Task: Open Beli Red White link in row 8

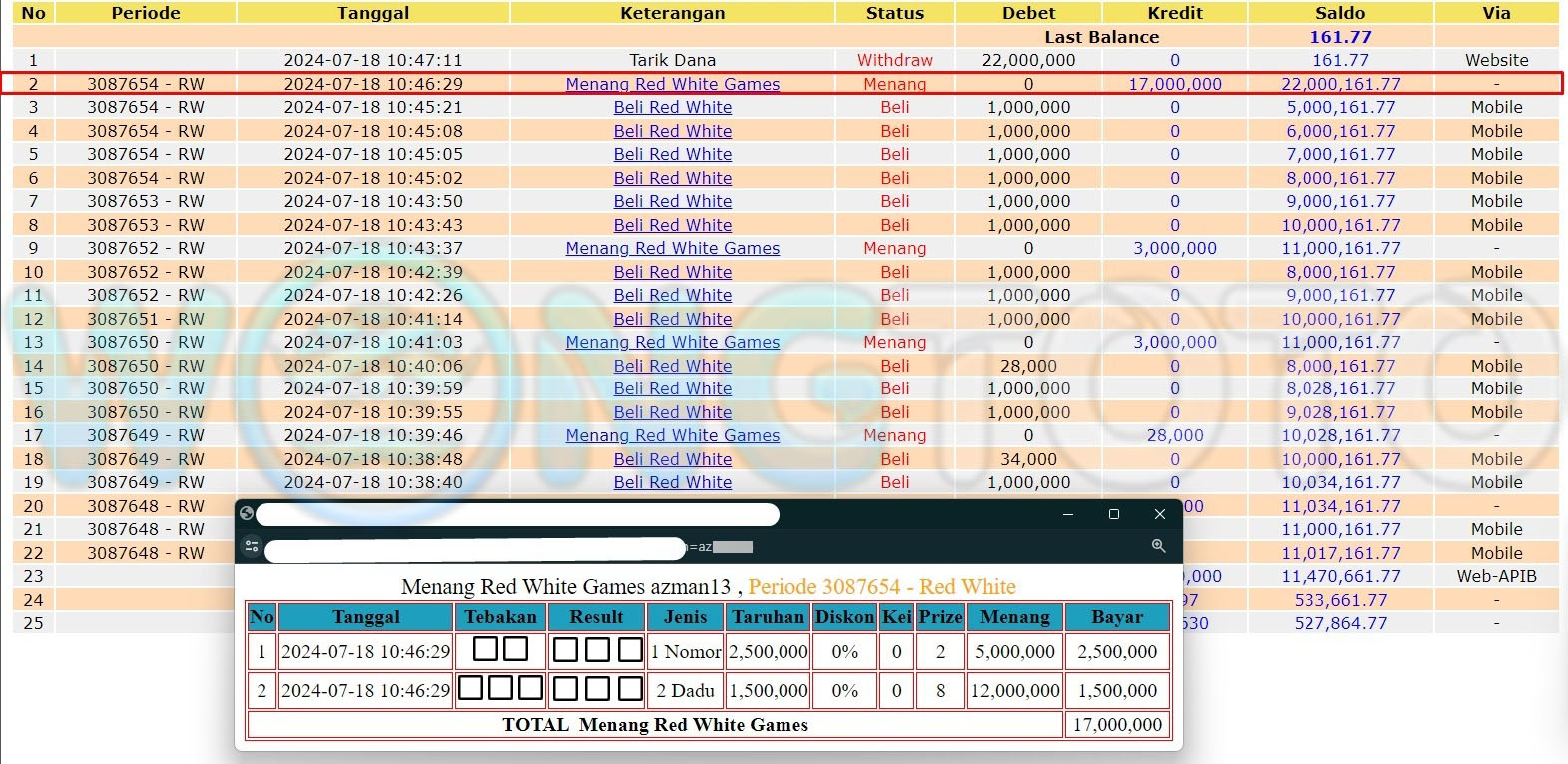Action: click(x=672, y=225)
